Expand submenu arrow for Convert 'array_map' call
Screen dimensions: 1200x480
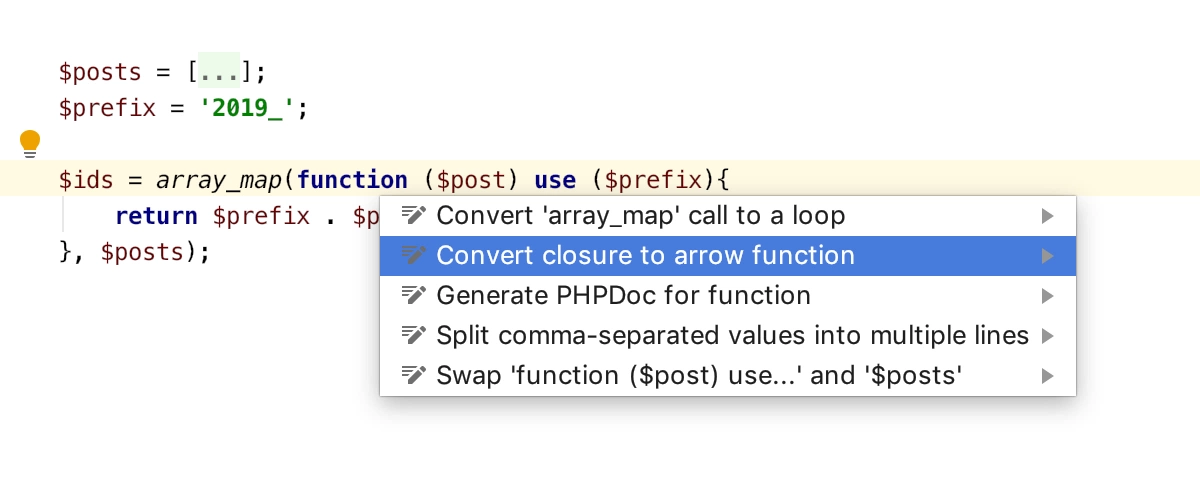pyautogui.click(x=1047, y=216)
